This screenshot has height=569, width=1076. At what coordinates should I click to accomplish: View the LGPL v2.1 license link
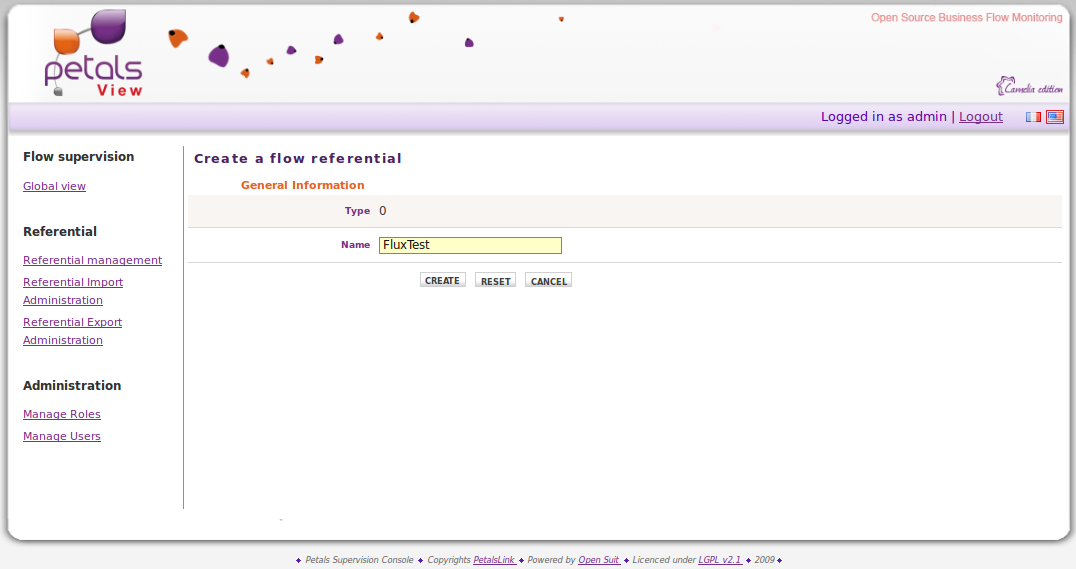coord(719,560)
